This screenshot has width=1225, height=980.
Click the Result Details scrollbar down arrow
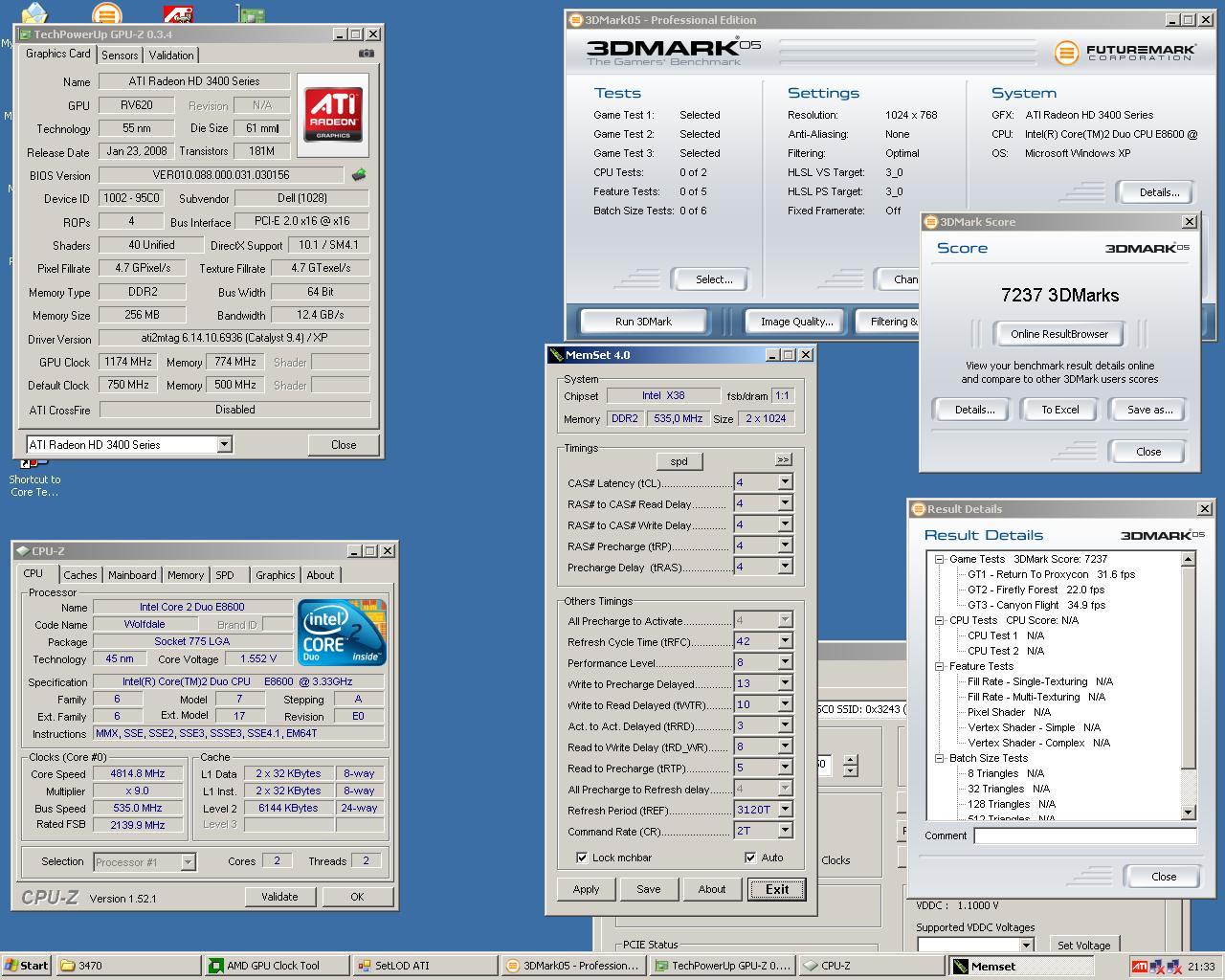pyautogui.click(x=1189, y=813)
